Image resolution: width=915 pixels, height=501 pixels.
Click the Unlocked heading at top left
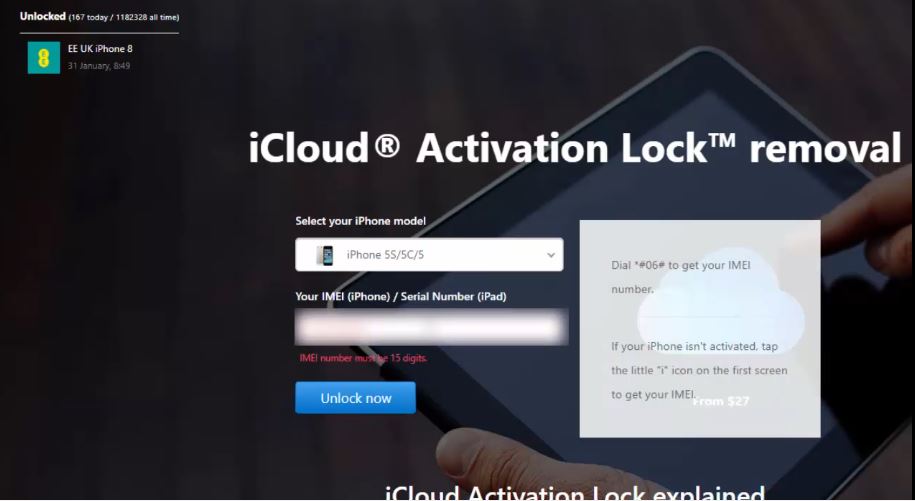(x=43, y=16)
